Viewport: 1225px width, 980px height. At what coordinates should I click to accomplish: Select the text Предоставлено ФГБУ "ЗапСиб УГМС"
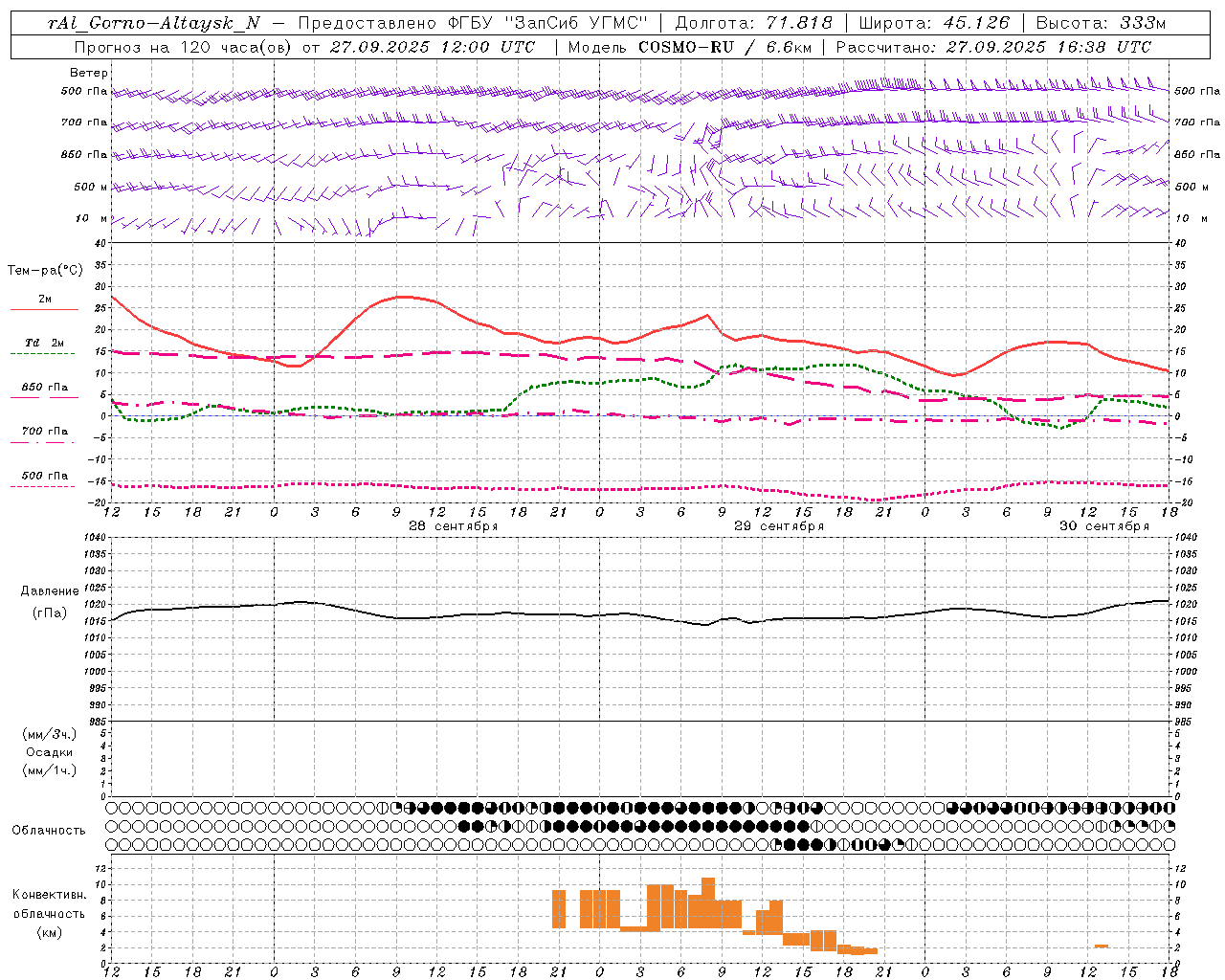473,23
